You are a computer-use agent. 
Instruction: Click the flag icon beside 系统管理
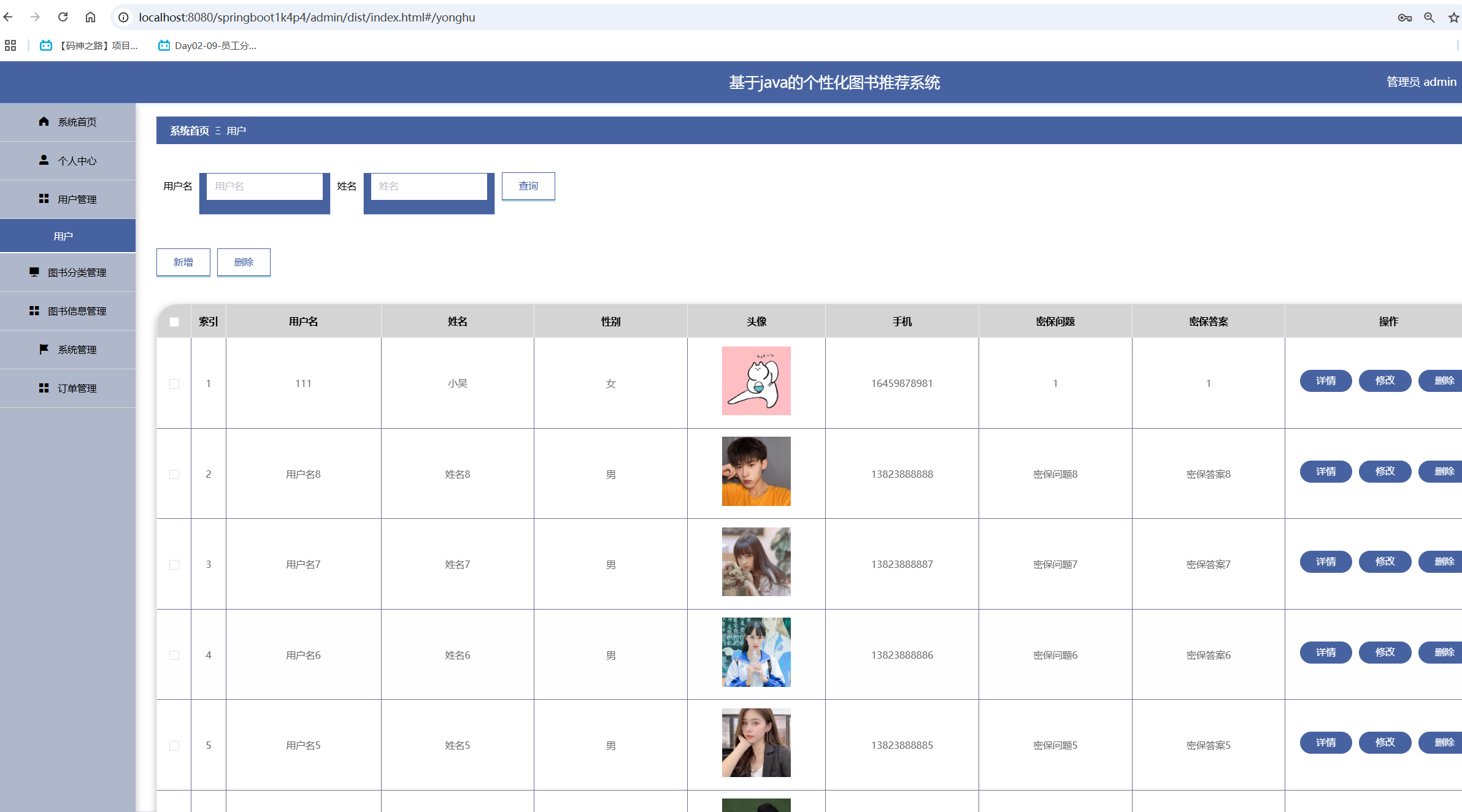(44, 349)
